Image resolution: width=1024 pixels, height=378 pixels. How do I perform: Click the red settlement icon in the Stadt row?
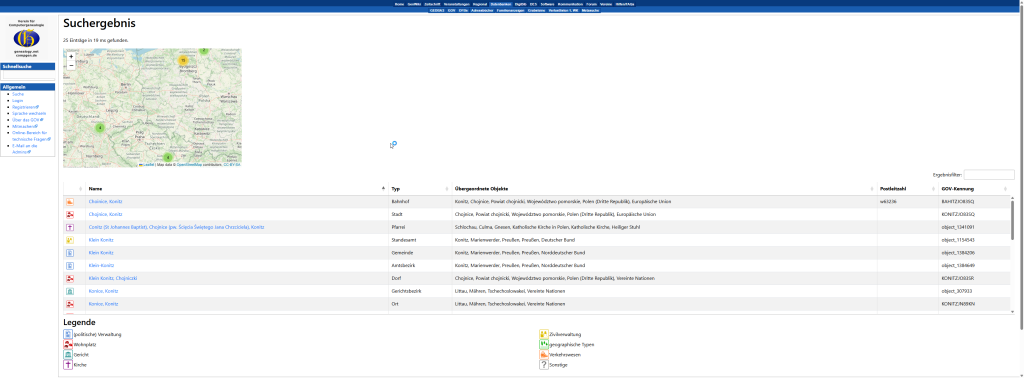point(70,215)
